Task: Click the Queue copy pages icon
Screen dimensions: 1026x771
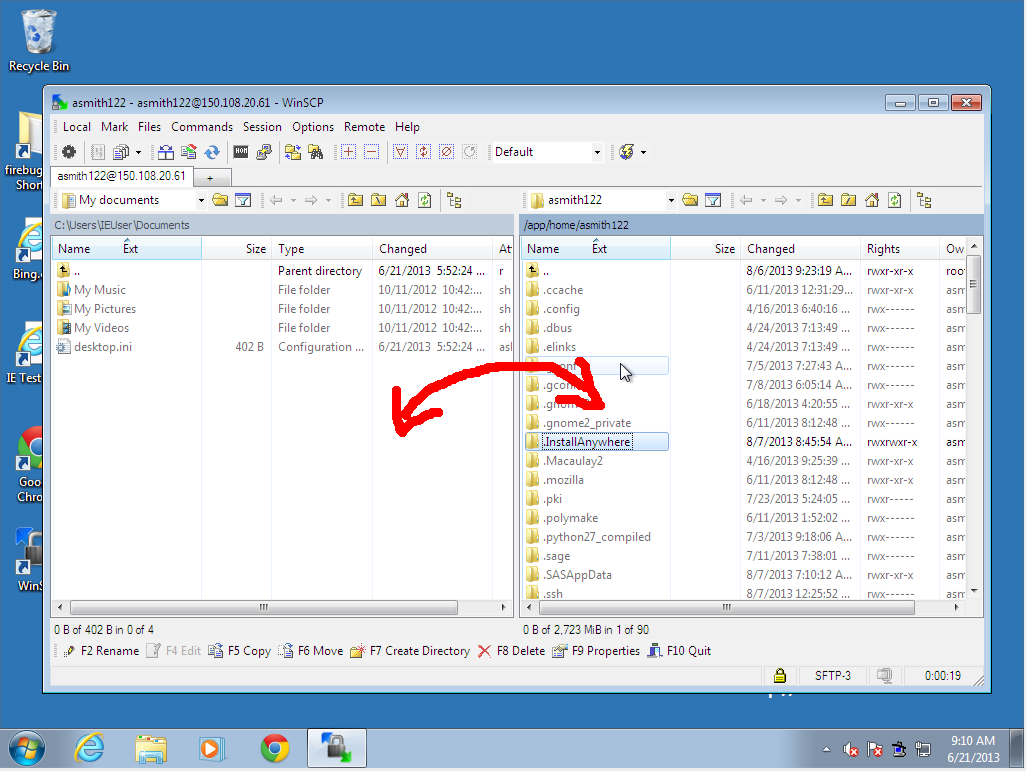Action: 121,152
